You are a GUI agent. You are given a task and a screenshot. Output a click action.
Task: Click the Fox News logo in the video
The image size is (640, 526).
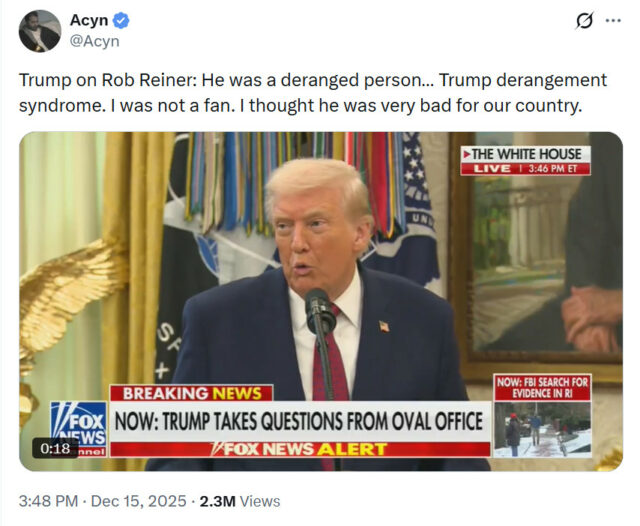(78, 429)
